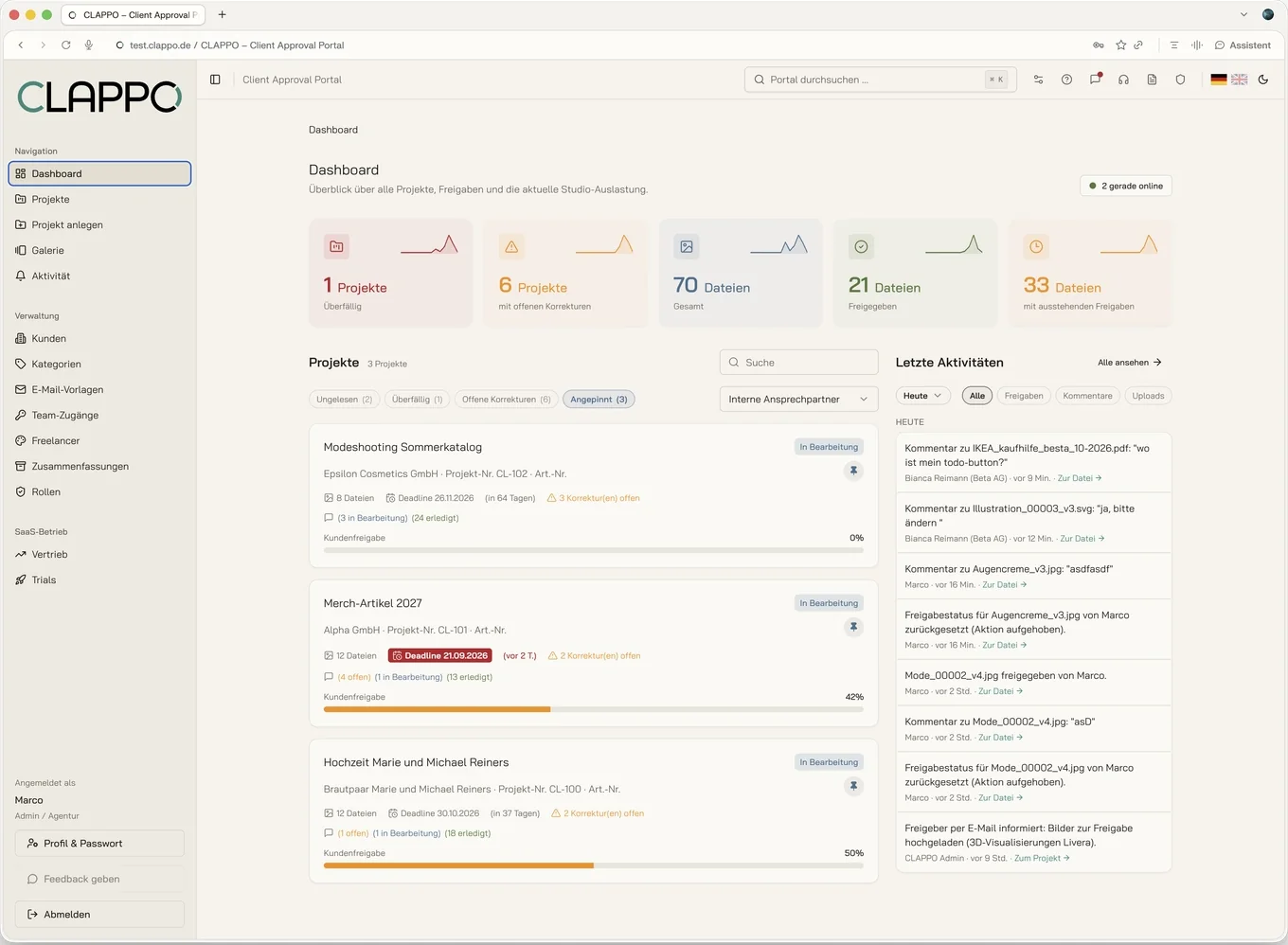This screenshot has width=1288, height=945.
Task: Unpin the Merch-Artikel 2027 project
Action: point(853,627)
